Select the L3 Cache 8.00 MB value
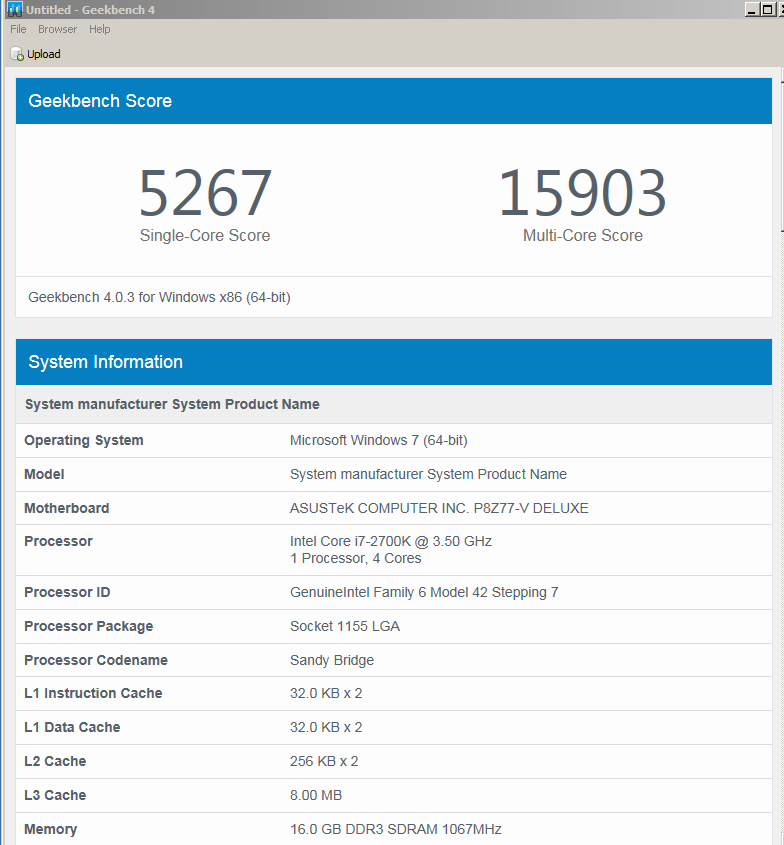This screenshot has height=845, width=784. [x=316, y=795]
